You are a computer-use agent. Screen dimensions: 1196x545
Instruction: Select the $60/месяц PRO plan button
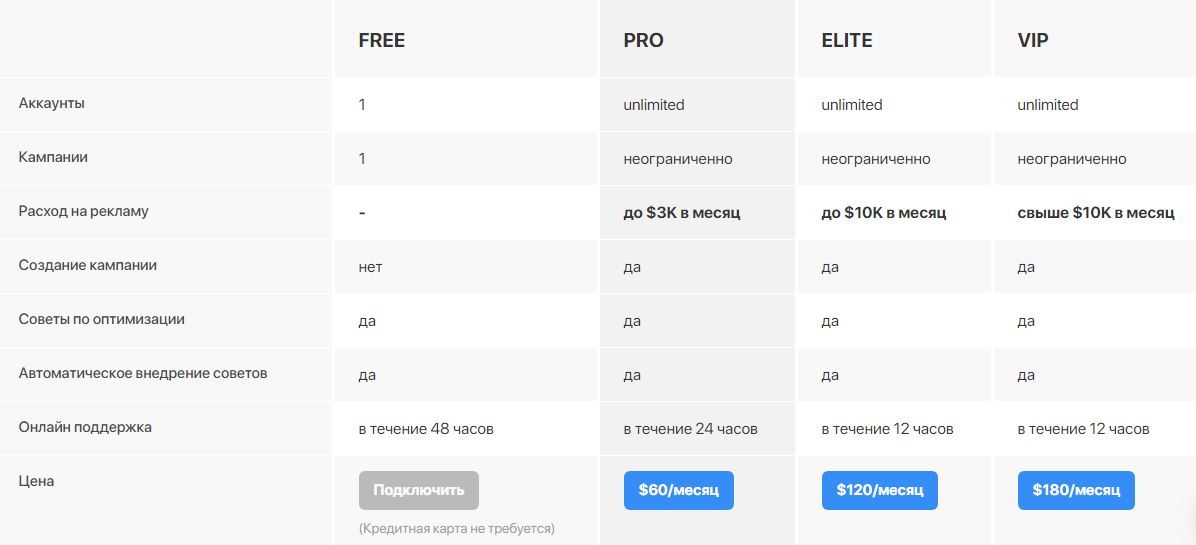tap(679, 490)
